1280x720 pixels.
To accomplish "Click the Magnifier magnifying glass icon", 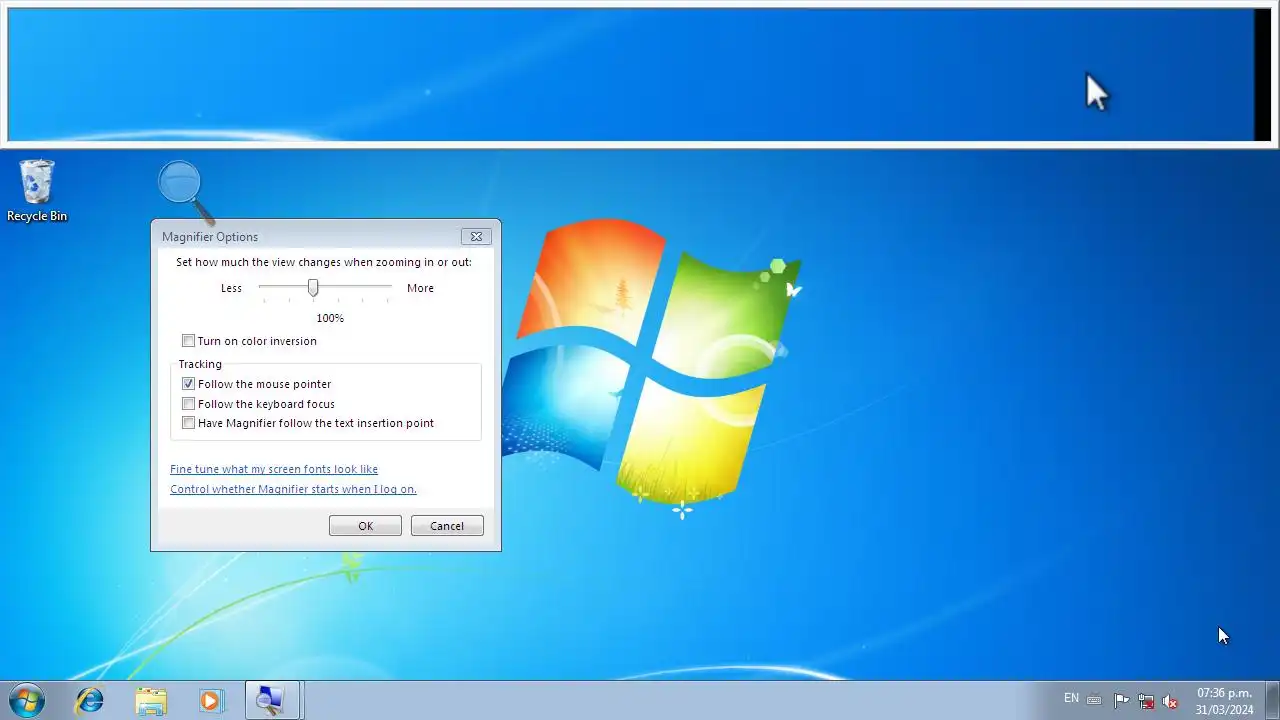I will [x=186, y=192].
